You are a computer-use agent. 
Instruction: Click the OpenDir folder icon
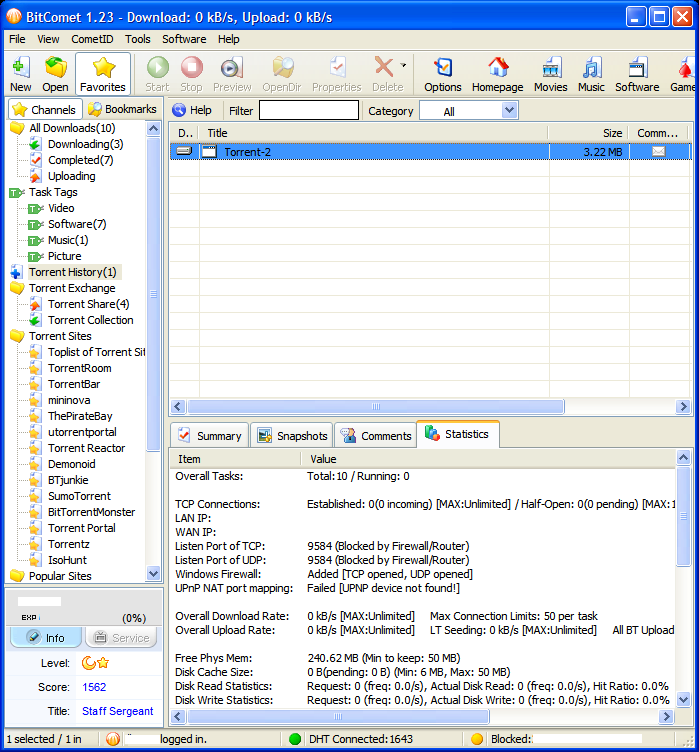click(282, 74)
